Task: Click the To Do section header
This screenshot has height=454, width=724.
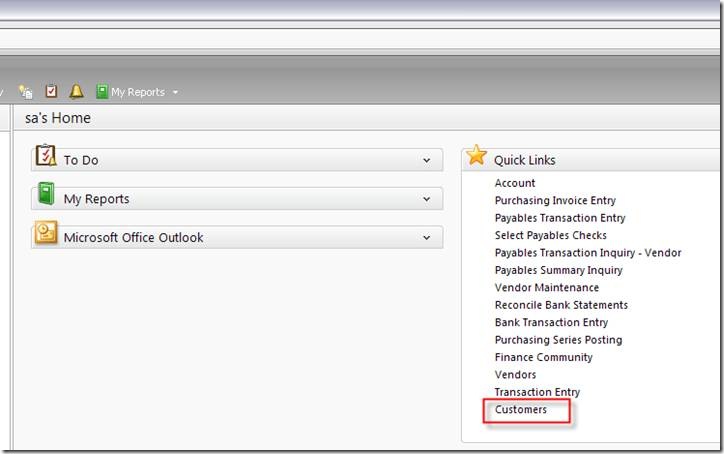Action: click(x=237, y=160)
